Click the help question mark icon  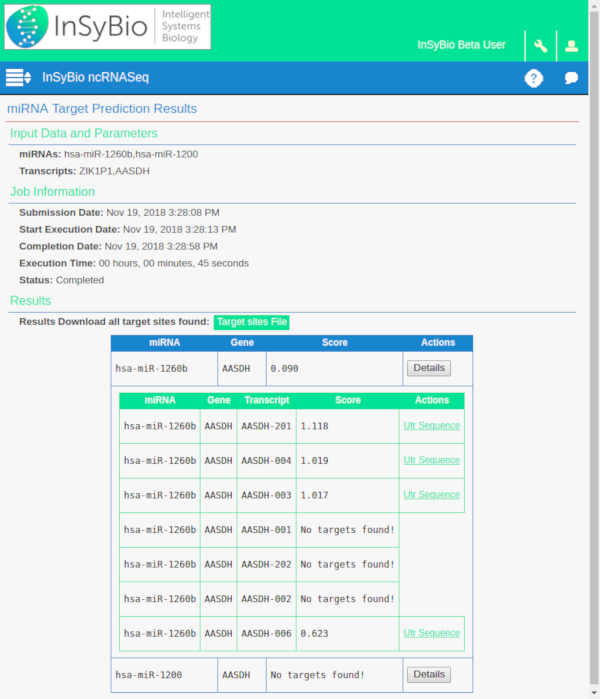[533, 78]
